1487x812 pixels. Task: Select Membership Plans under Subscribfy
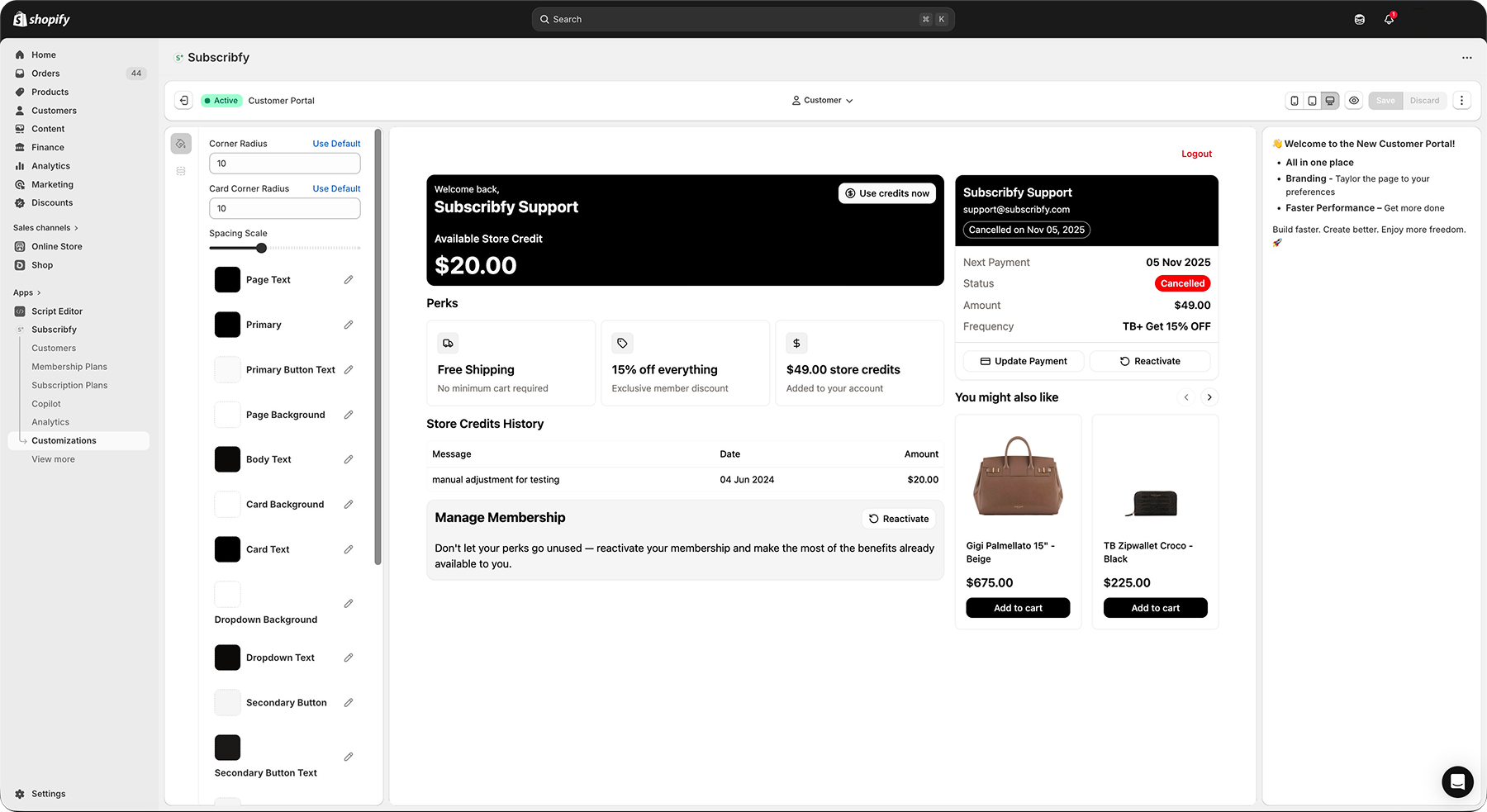coord(69,366)
